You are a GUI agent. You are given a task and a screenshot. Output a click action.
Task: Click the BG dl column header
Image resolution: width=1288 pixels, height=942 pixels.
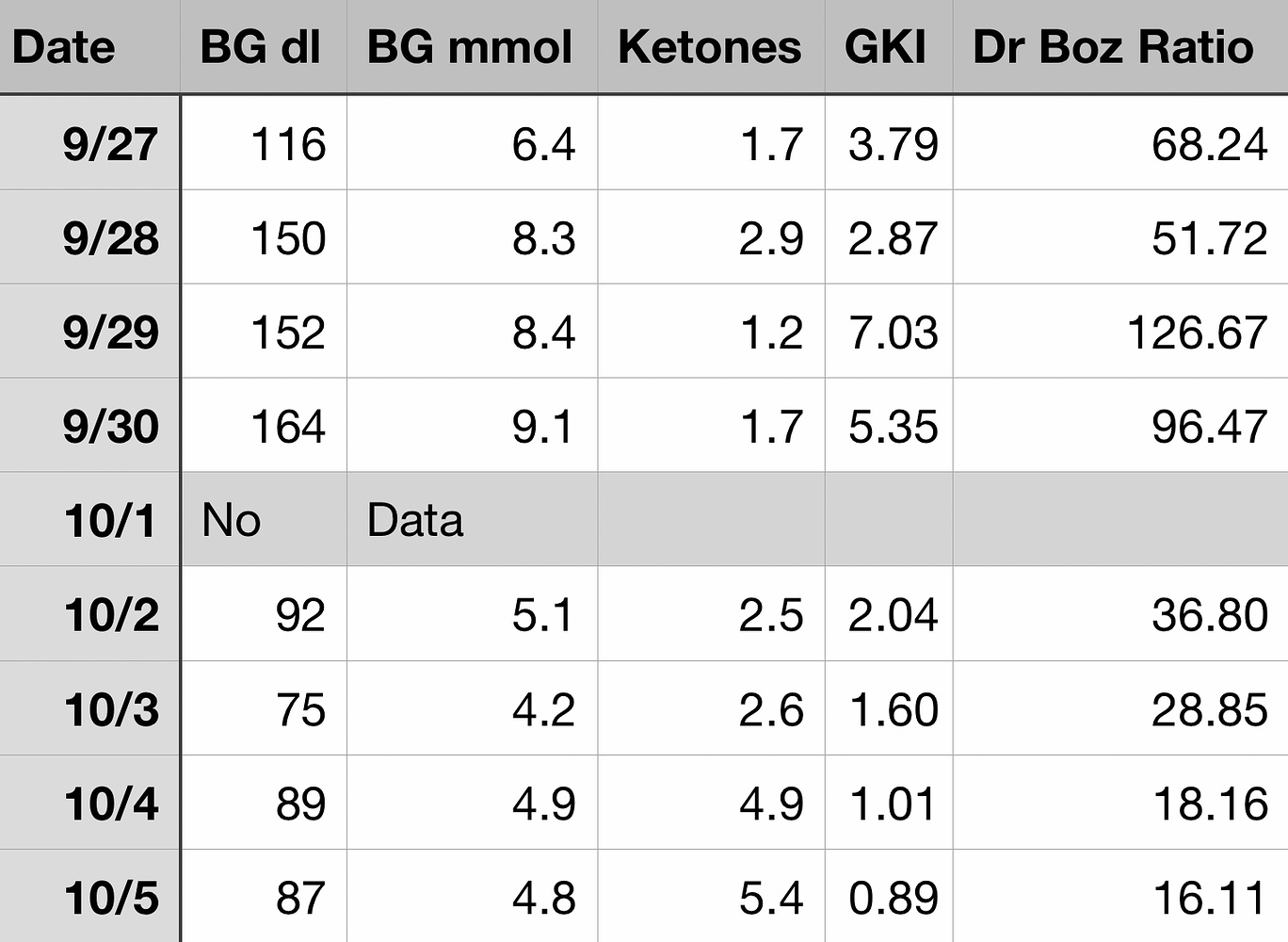point(262,47)
